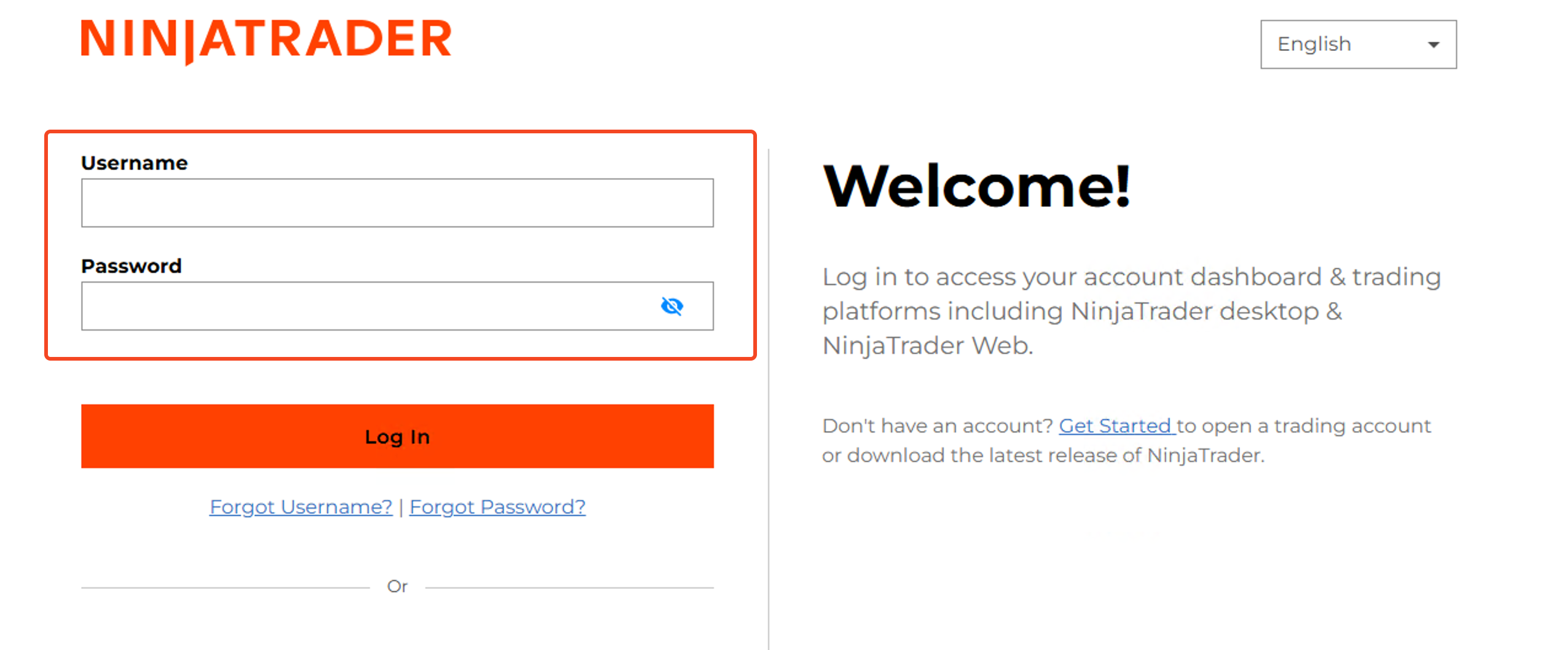Click the language dropdown caret arrow
The height and width of the screenshot is (650, 1568).
1433,45
